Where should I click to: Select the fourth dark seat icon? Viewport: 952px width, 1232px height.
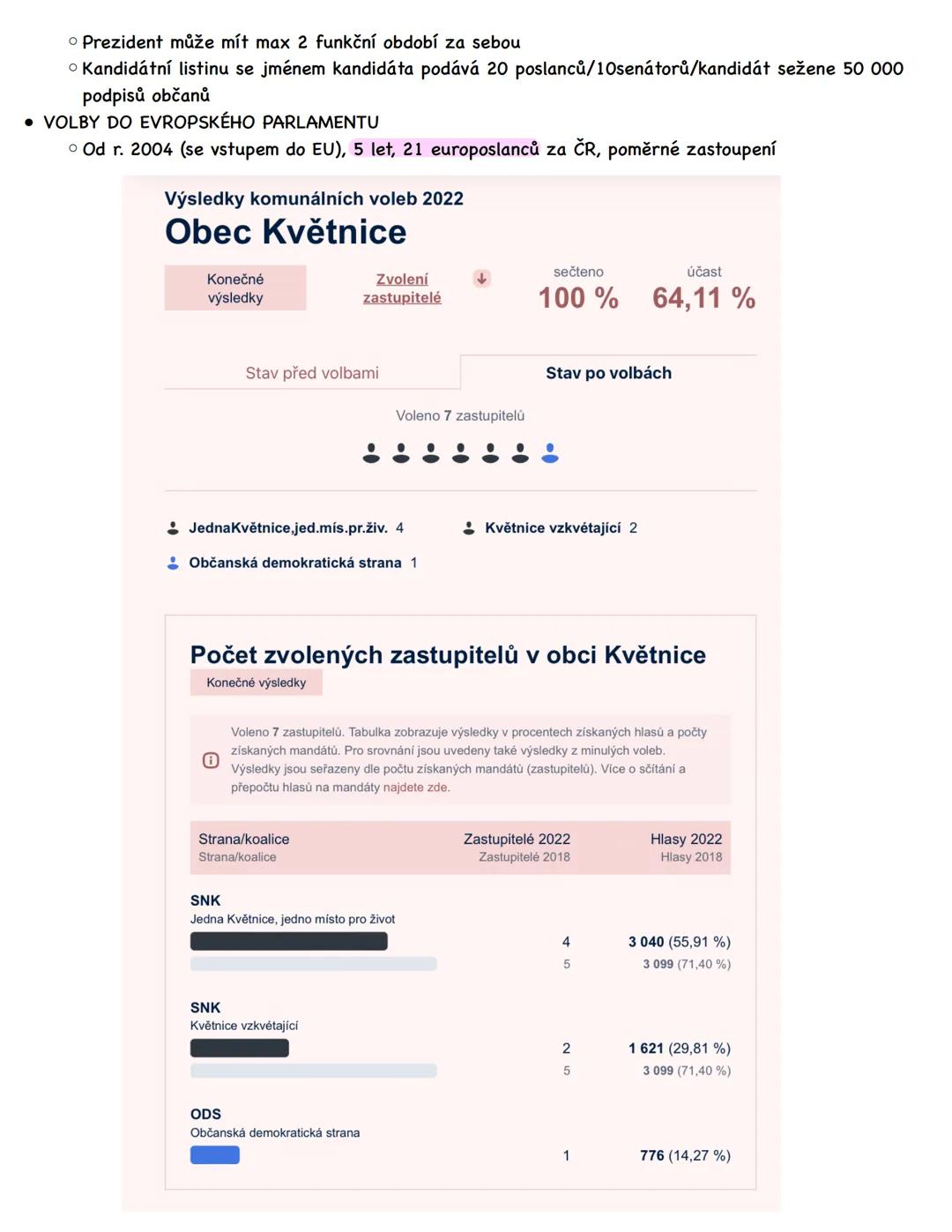point(459,453)
